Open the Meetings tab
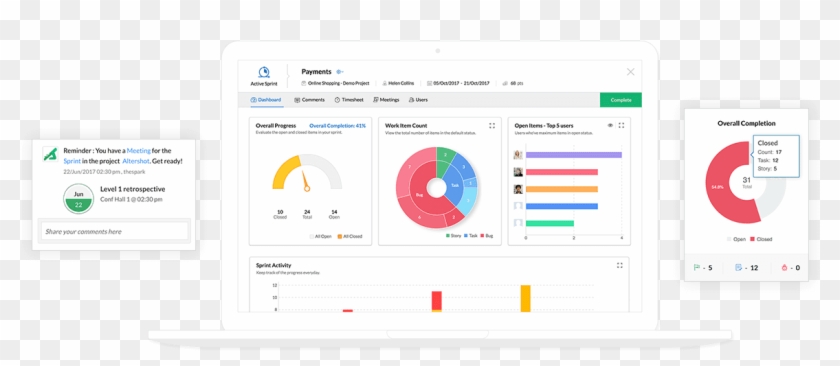 tap(386, 100)
